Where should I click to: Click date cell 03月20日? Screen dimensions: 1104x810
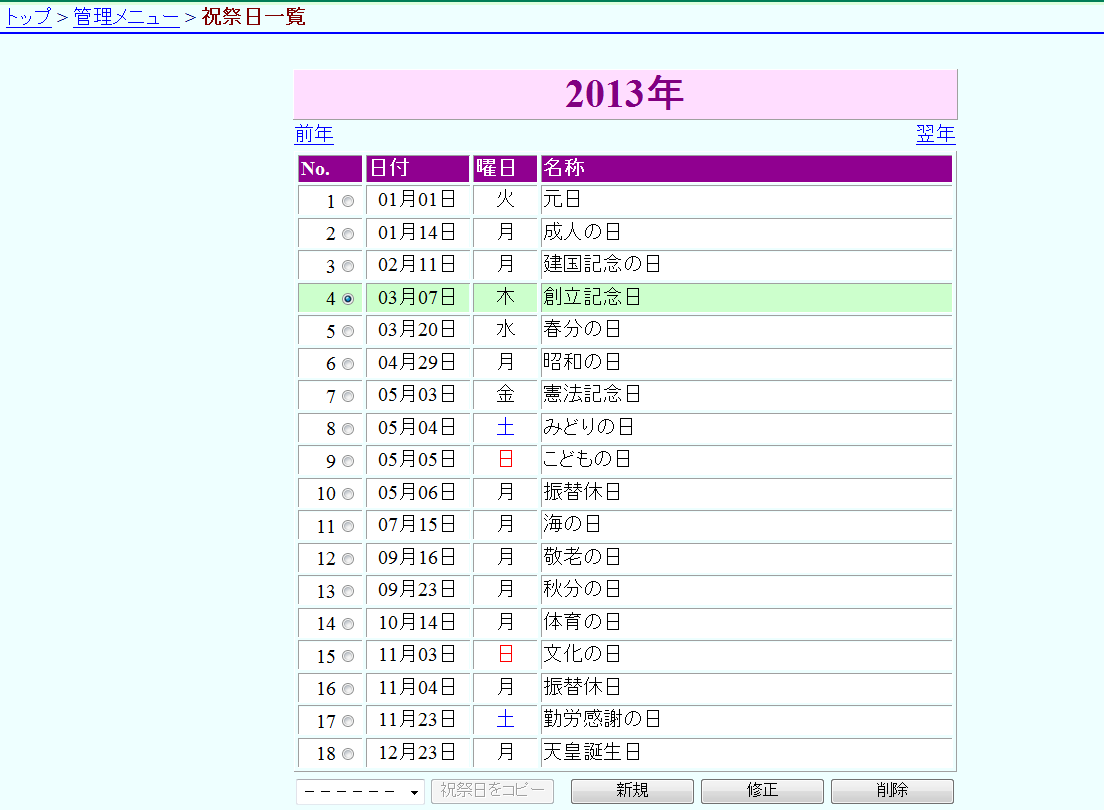pos(418,330)
